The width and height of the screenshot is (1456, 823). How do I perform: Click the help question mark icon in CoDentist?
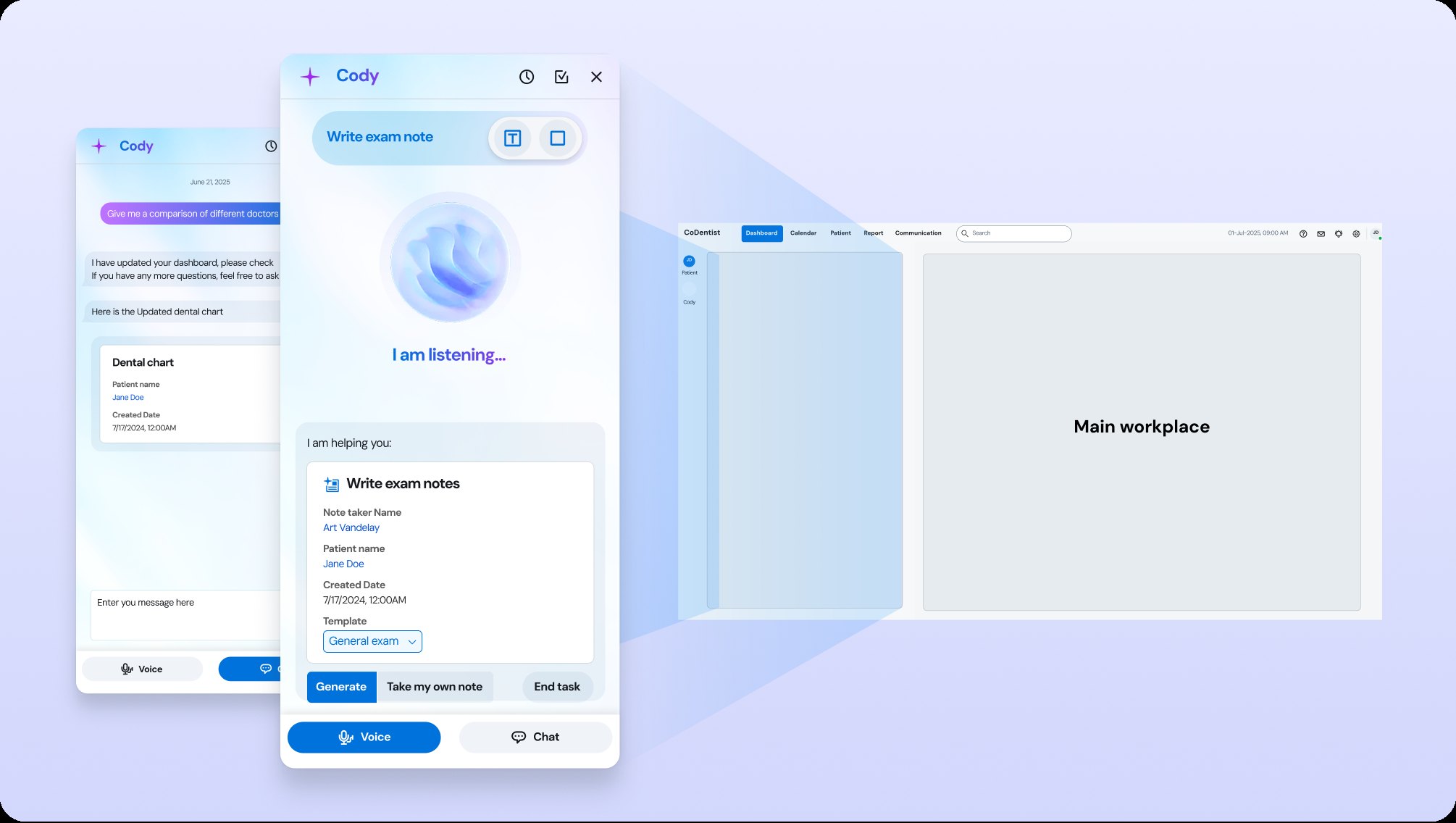(x=1303, y=234)
